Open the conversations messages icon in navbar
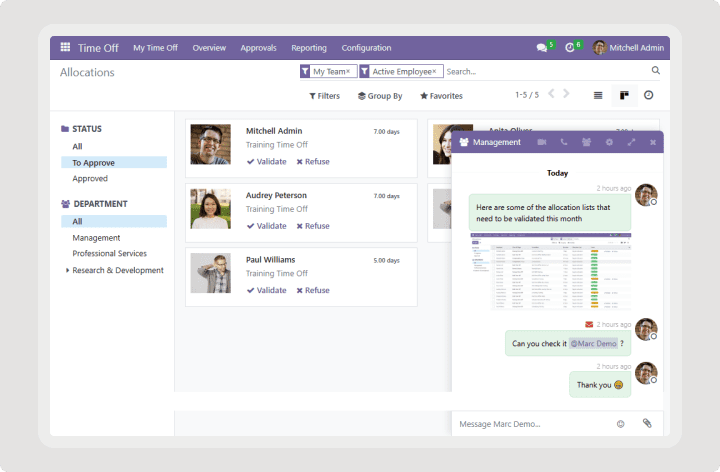Viewport: 720px width, 472px height. 543,47
